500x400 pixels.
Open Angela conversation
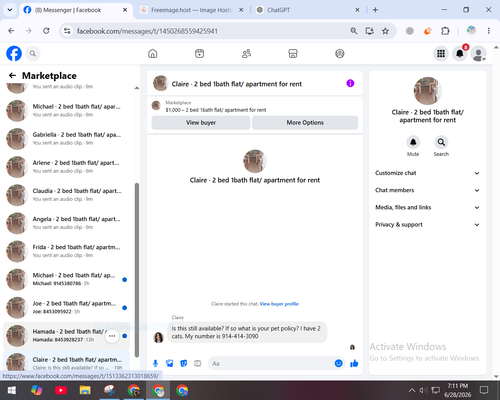tap(67, 223)
